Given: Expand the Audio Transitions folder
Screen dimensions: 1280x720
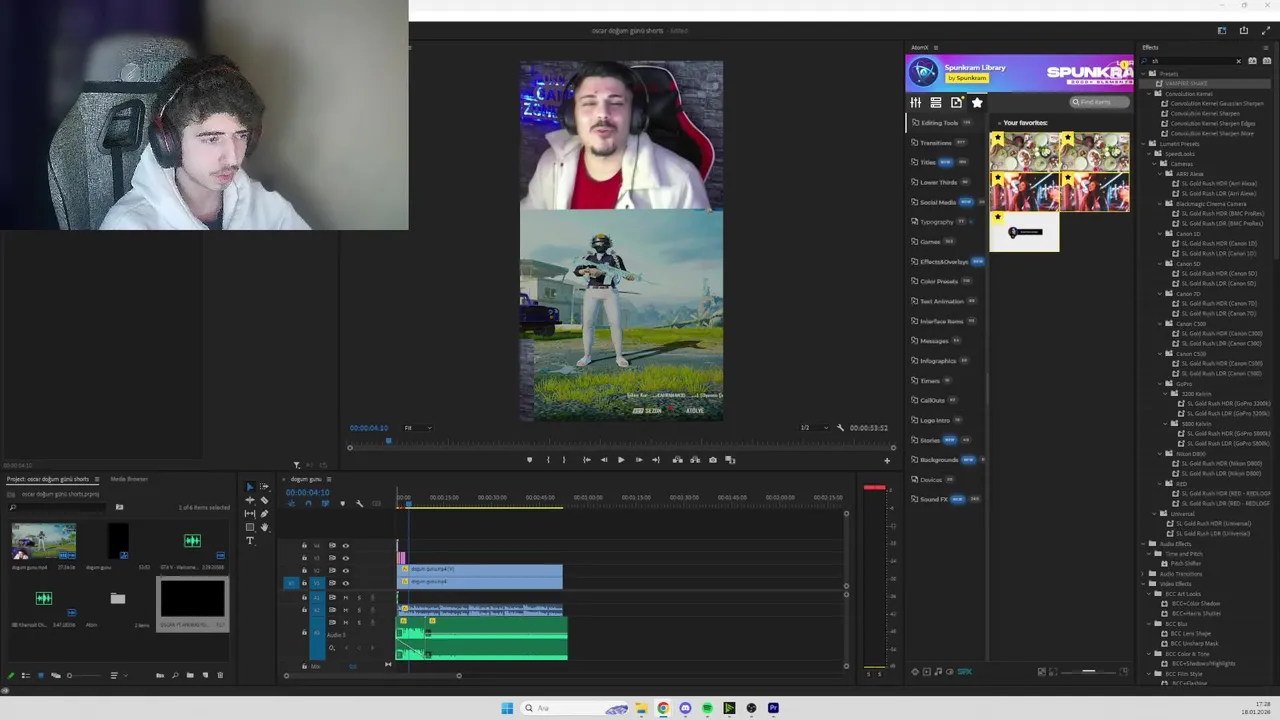Looking at the screenshot, I should point(1144,574).
